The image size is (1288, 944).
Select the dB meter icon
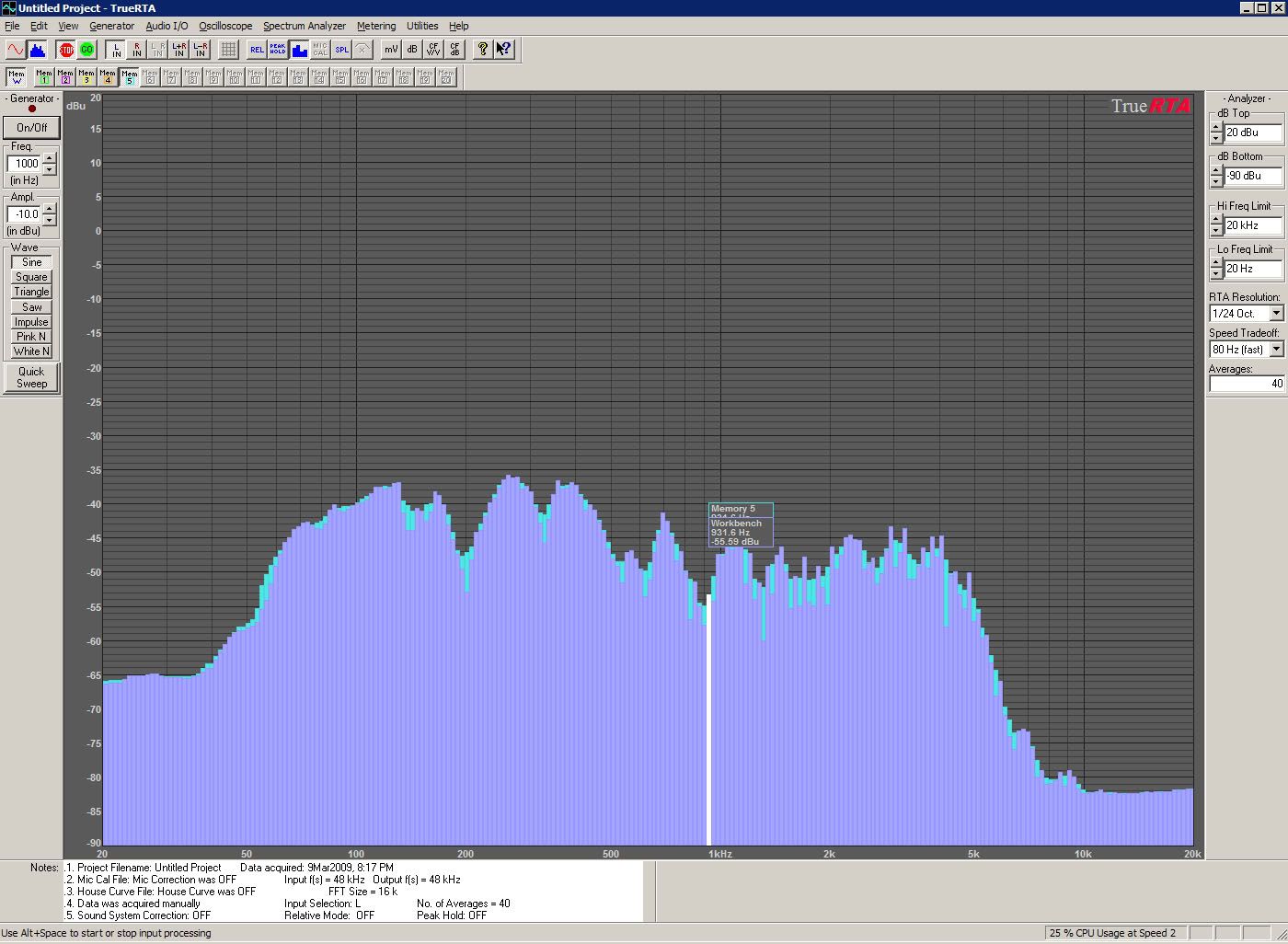412,50
